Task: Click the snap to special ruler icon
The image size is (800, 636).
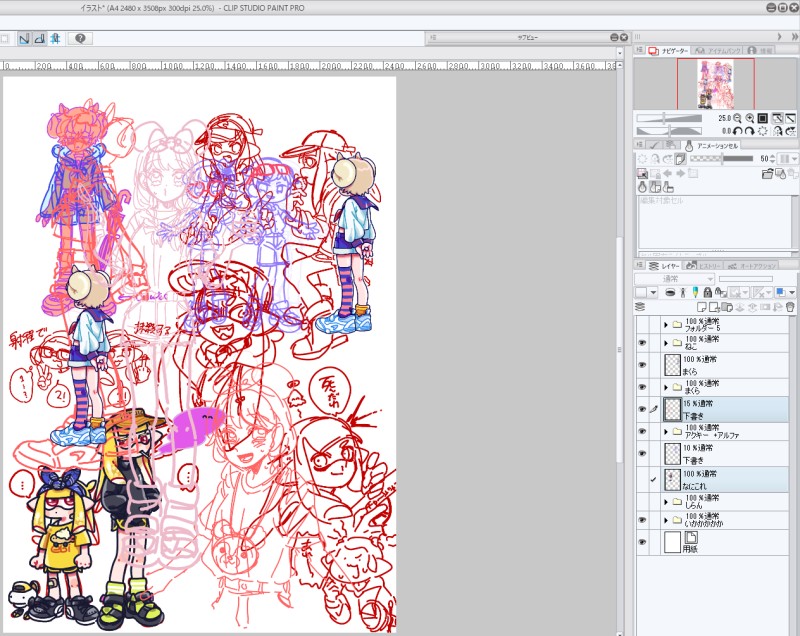Action: click(40, 39)
